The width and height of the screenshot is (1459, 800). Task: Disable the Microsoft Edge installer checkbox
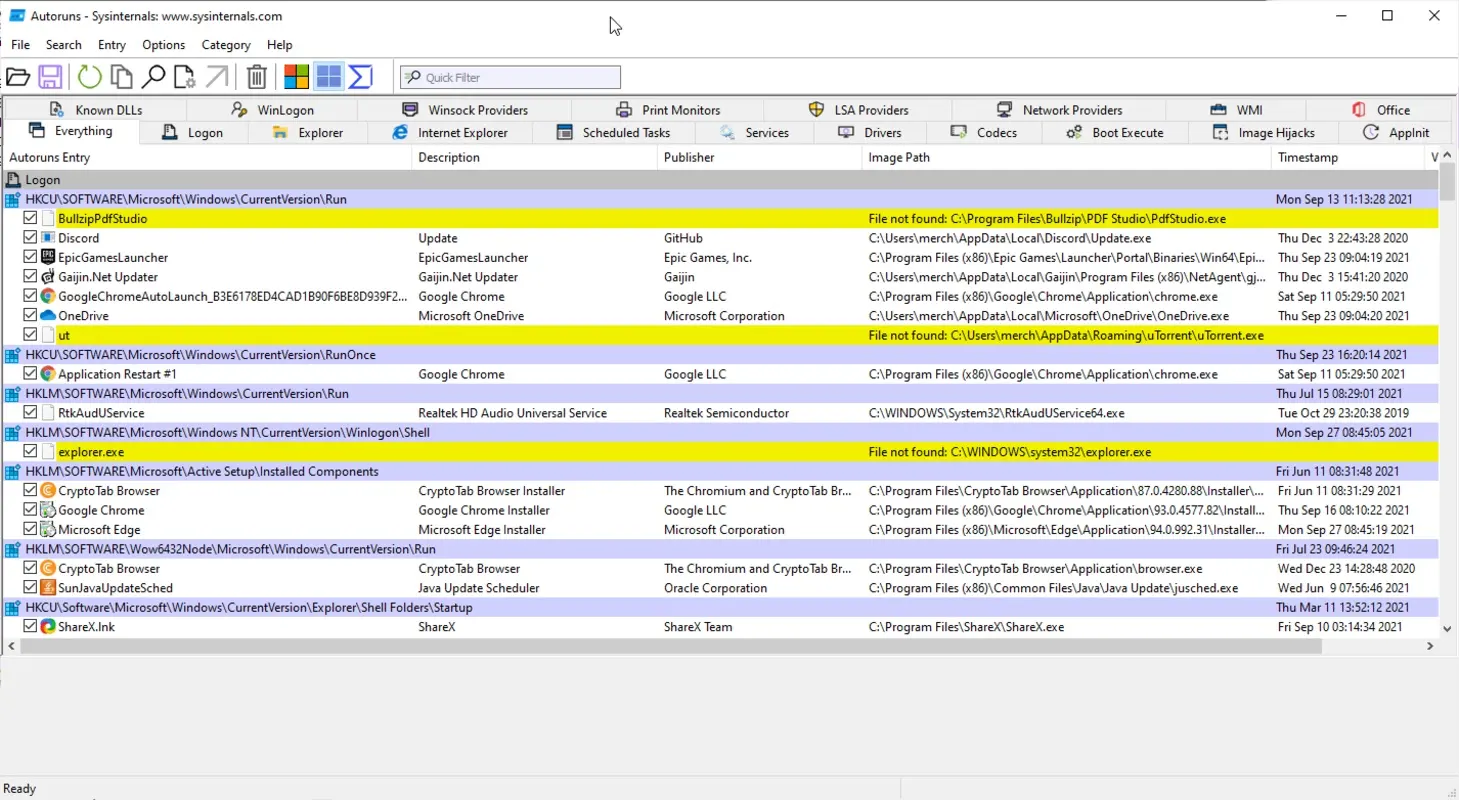[x=31, y=530]
